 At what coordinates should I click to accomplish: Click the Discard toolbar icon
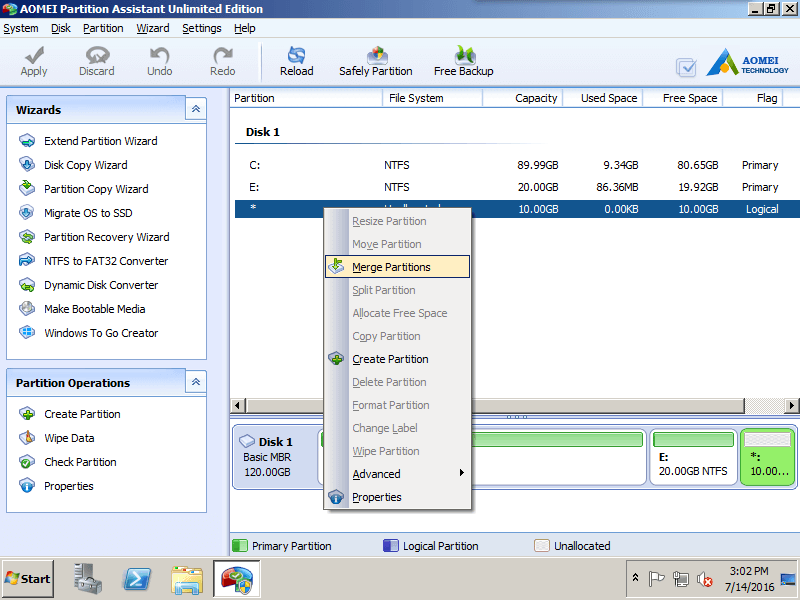(x=97, y=55)
